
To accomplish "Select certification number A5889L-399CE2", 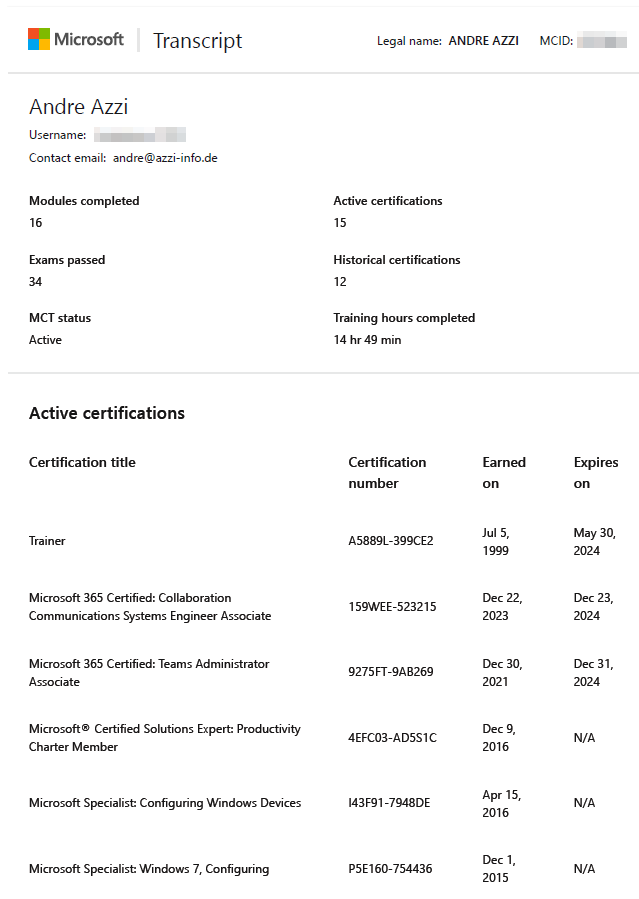I will pyautogui.click(x=391, y=541).
